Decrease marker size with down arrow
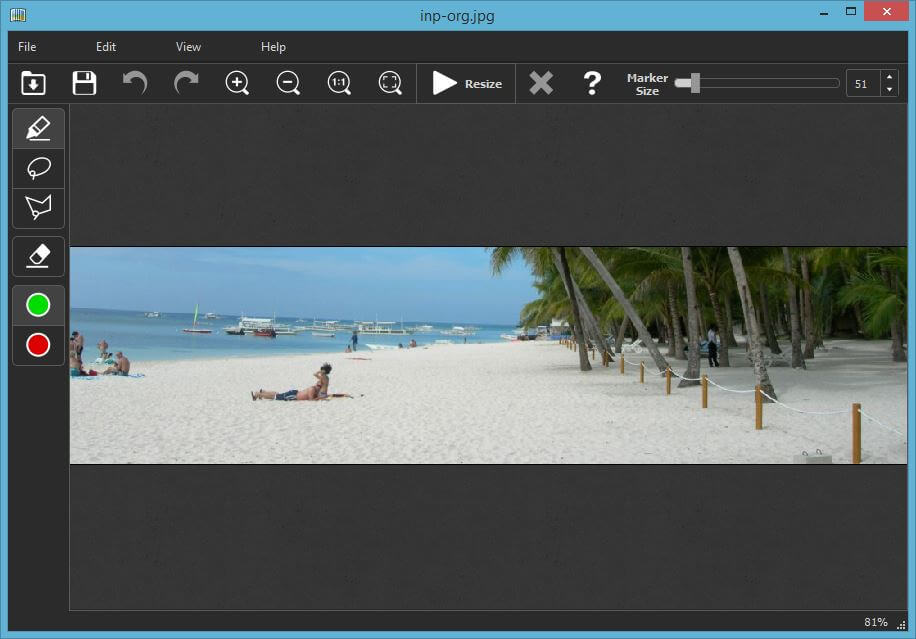Screen dimensions: 916x639 [x=889, y=90]
